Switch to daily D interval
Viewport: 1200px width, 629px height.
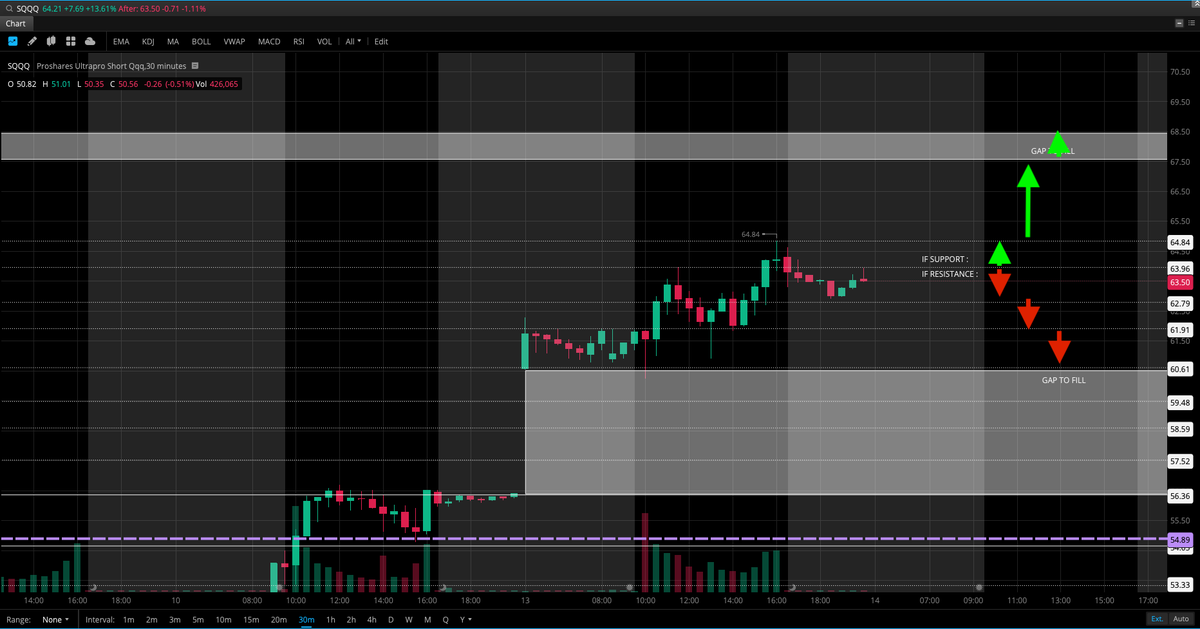(x=391, y=620)
